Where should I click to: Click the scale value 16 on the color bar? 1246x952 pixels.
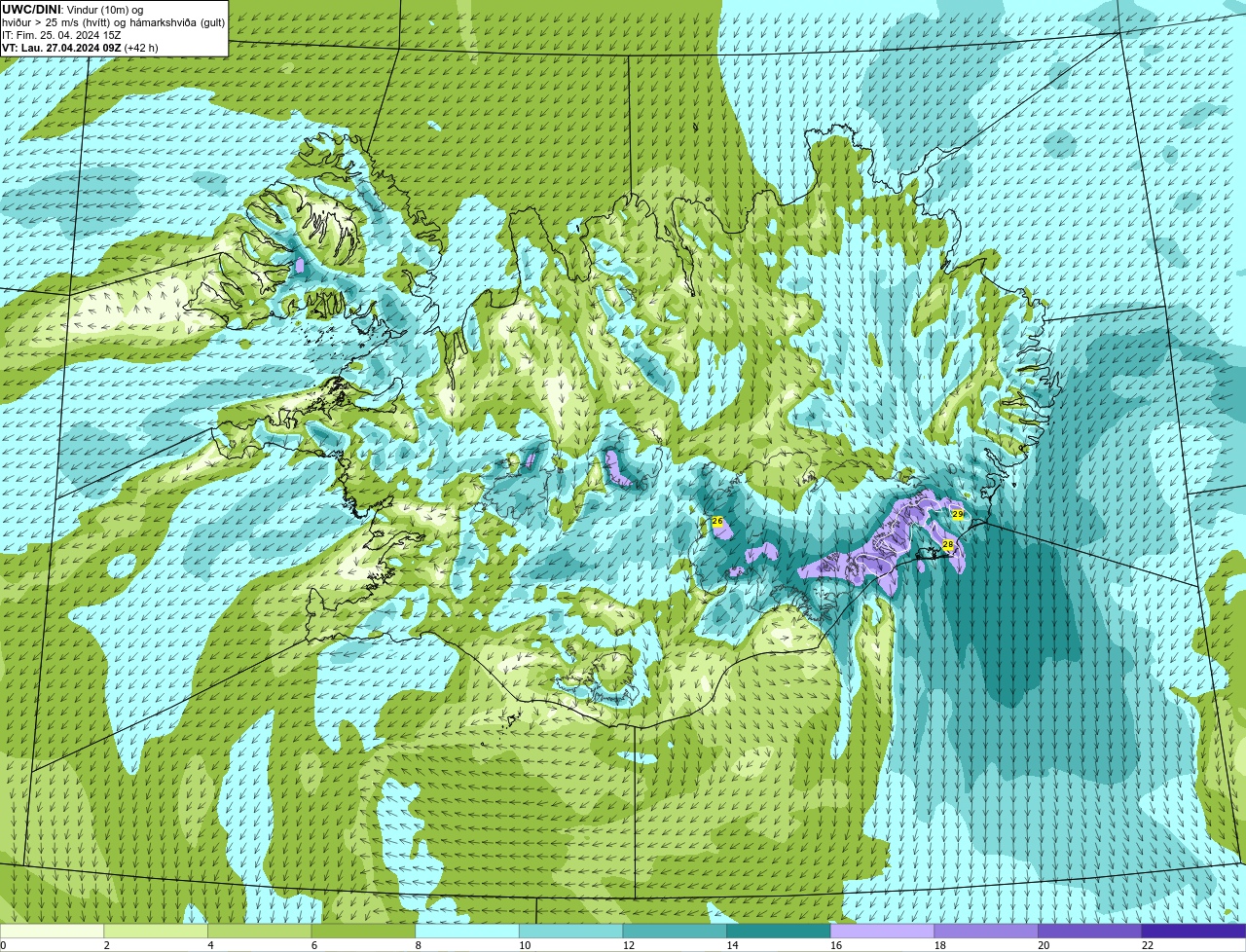point(836,945)
